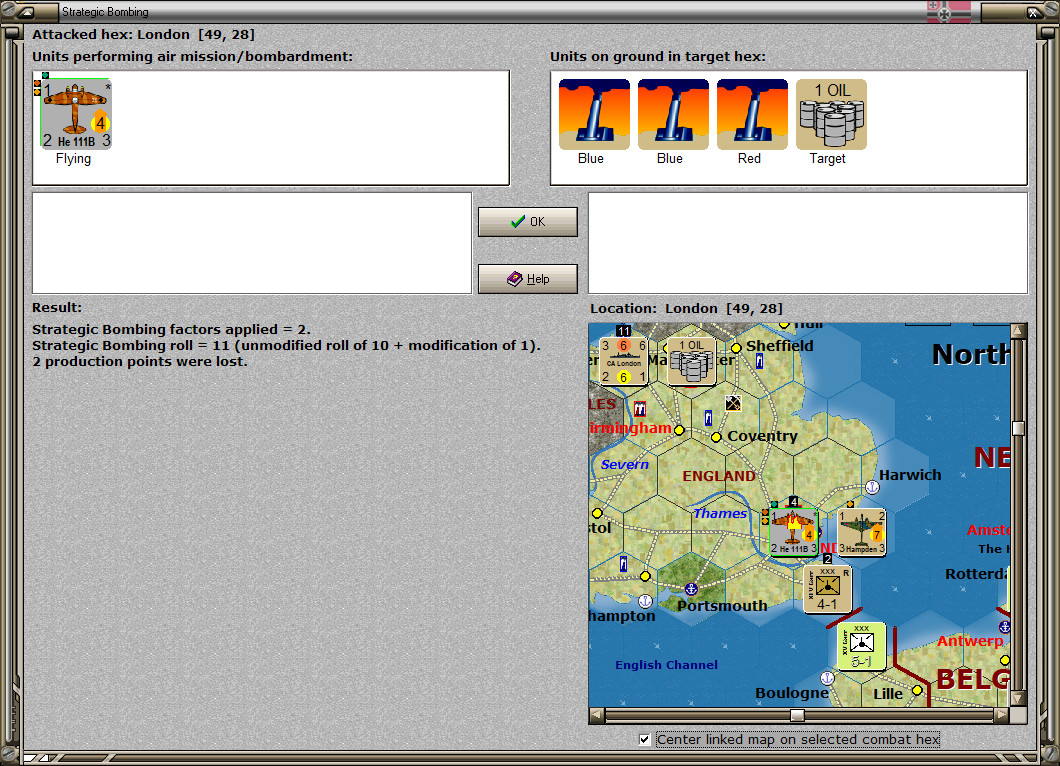Click the second Blue anti-aircraft icon
1060x766 pixels.
[673, 114]
